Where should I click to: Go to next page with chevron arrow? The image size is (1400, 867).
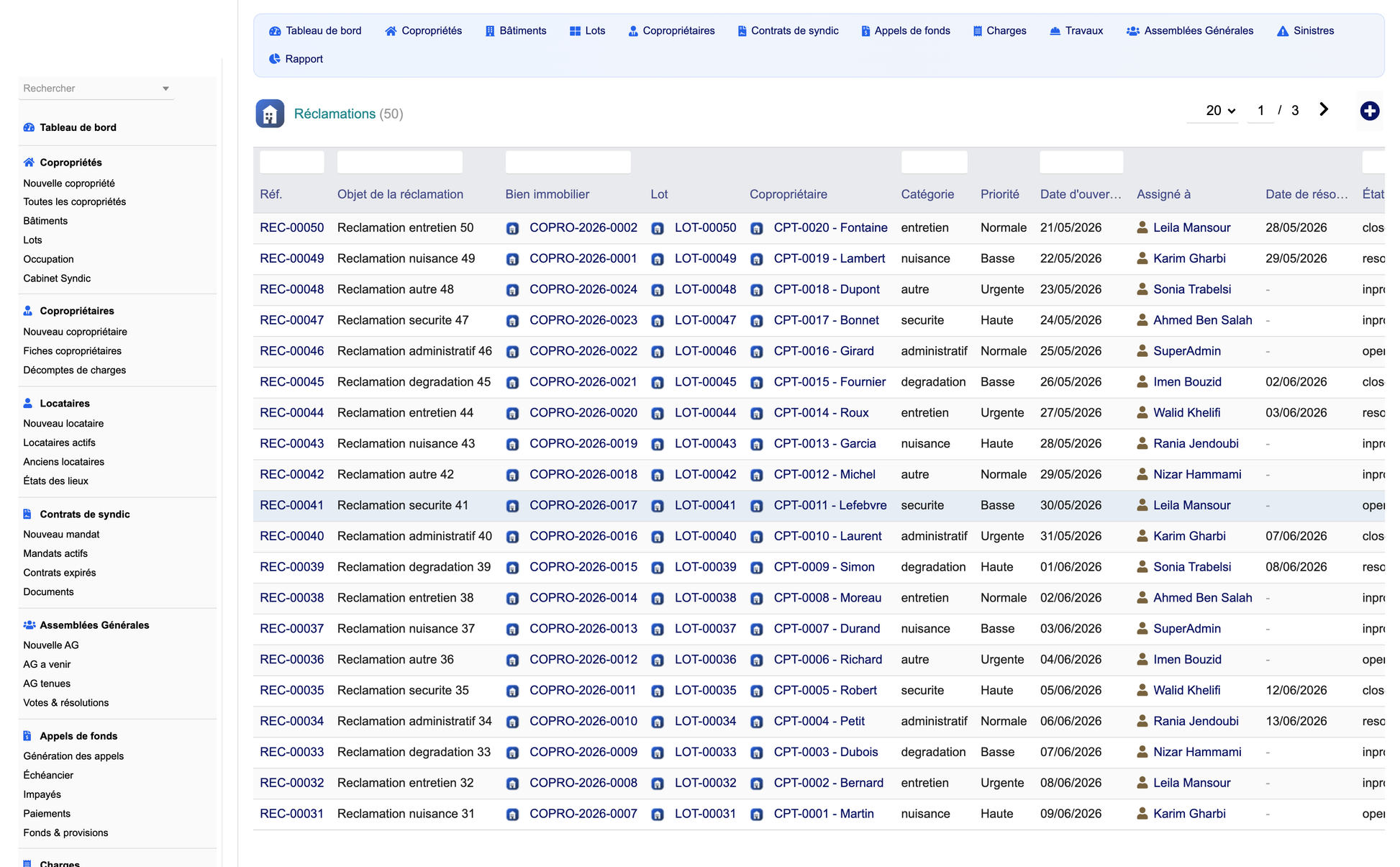[1324, 109]
